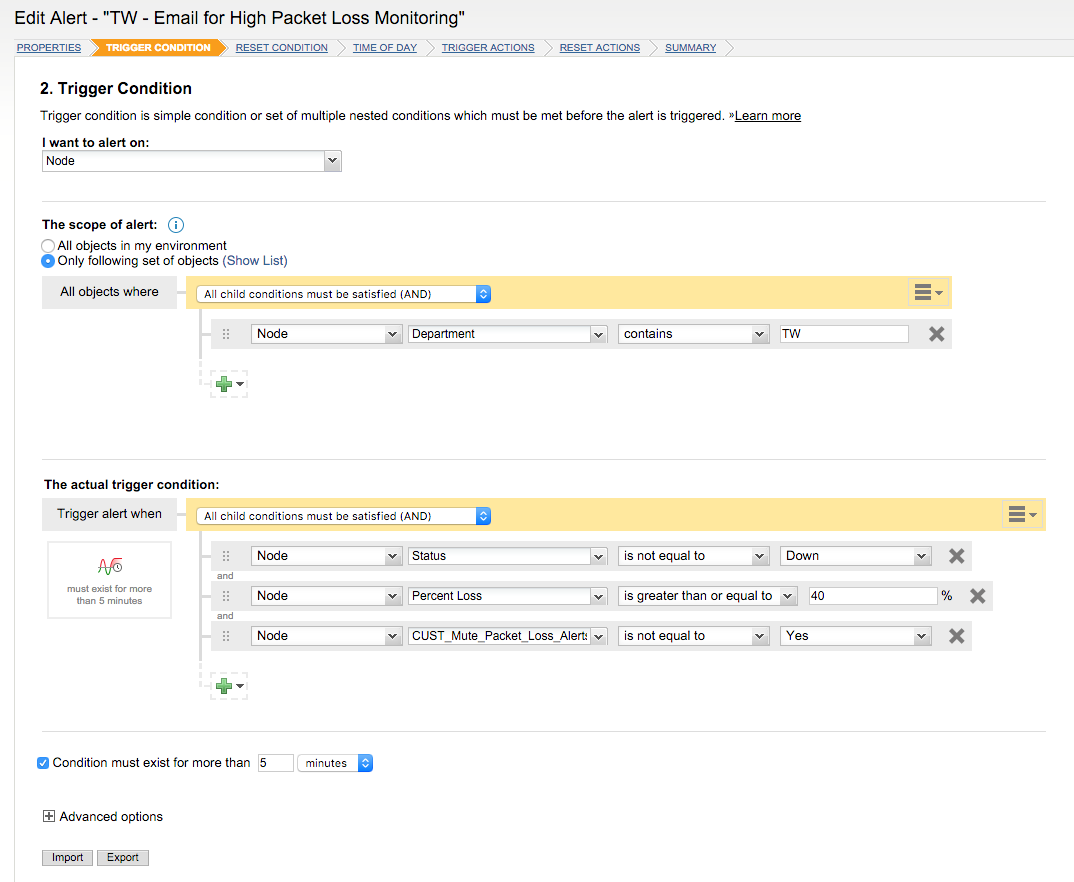
Task: Open the scope group options menu icon
Action: point(927,292)
